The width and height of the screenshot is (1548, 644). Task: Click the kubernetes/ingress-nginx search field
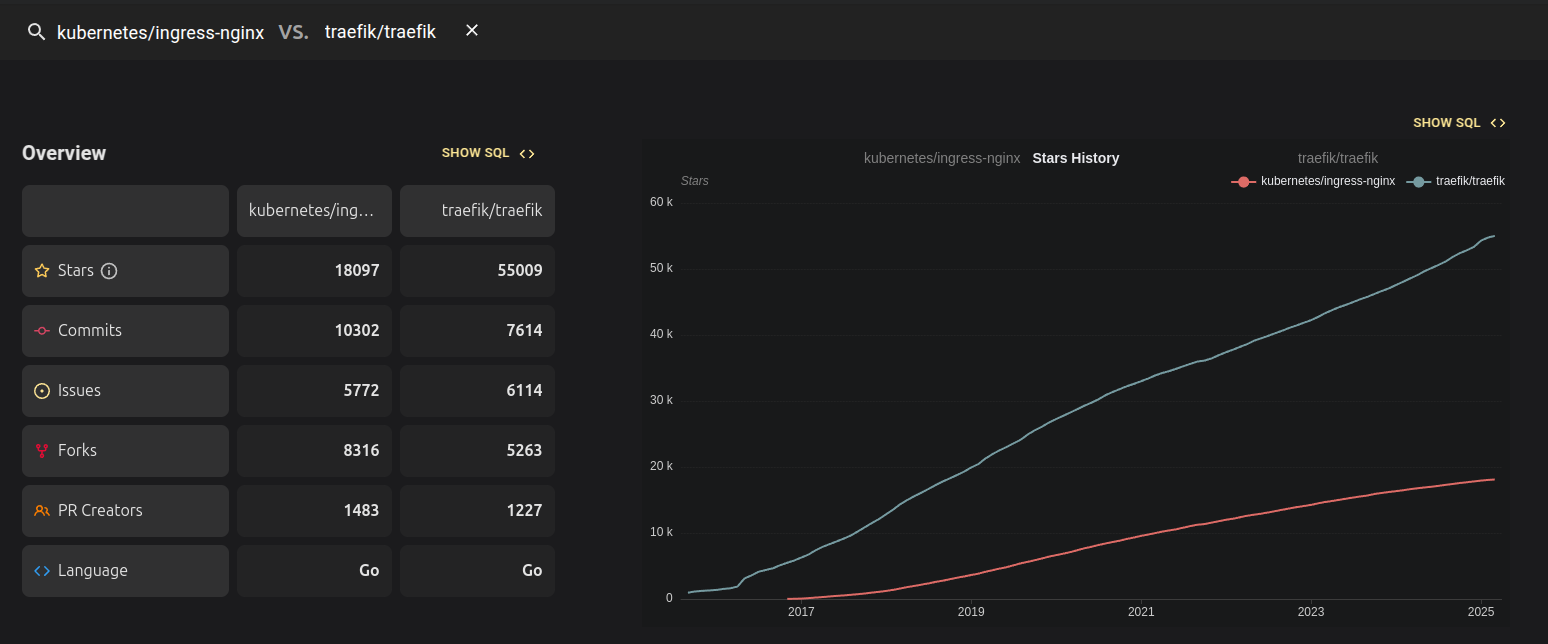[x=160, y=32]
